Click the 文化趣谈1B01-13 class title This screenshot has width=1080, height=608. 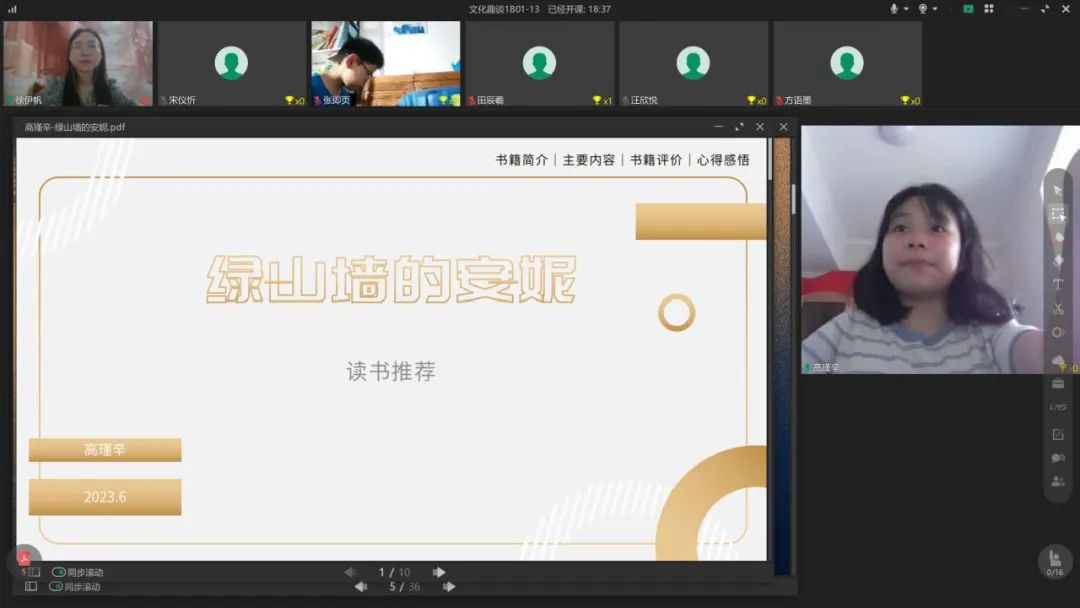[x=504, y=9]
